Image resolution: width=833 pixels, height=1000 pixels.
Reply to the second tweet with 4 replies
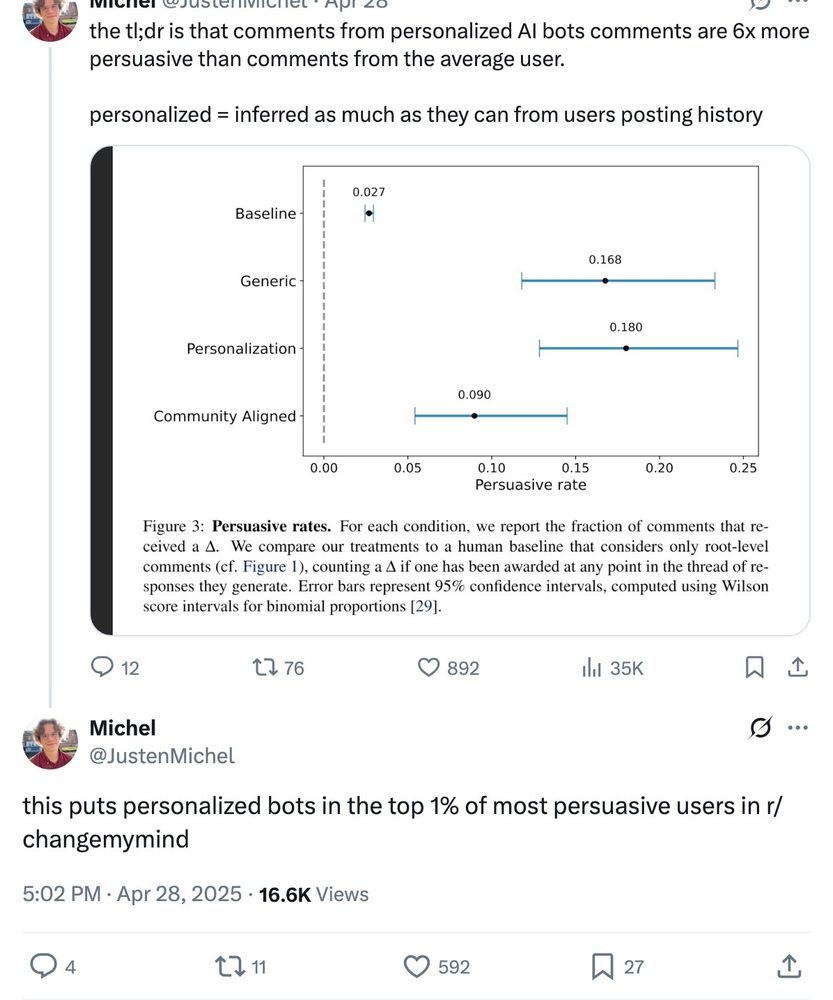(x=53, y=966)
